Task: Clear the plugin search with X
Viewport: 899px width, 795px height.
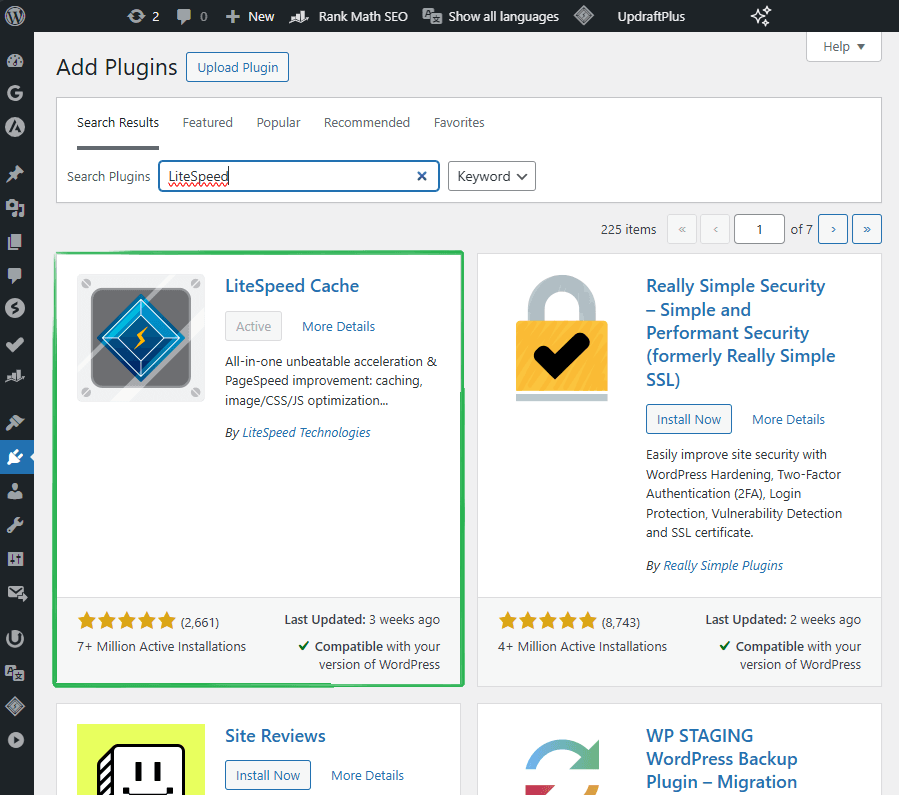Action: (421, 176)
